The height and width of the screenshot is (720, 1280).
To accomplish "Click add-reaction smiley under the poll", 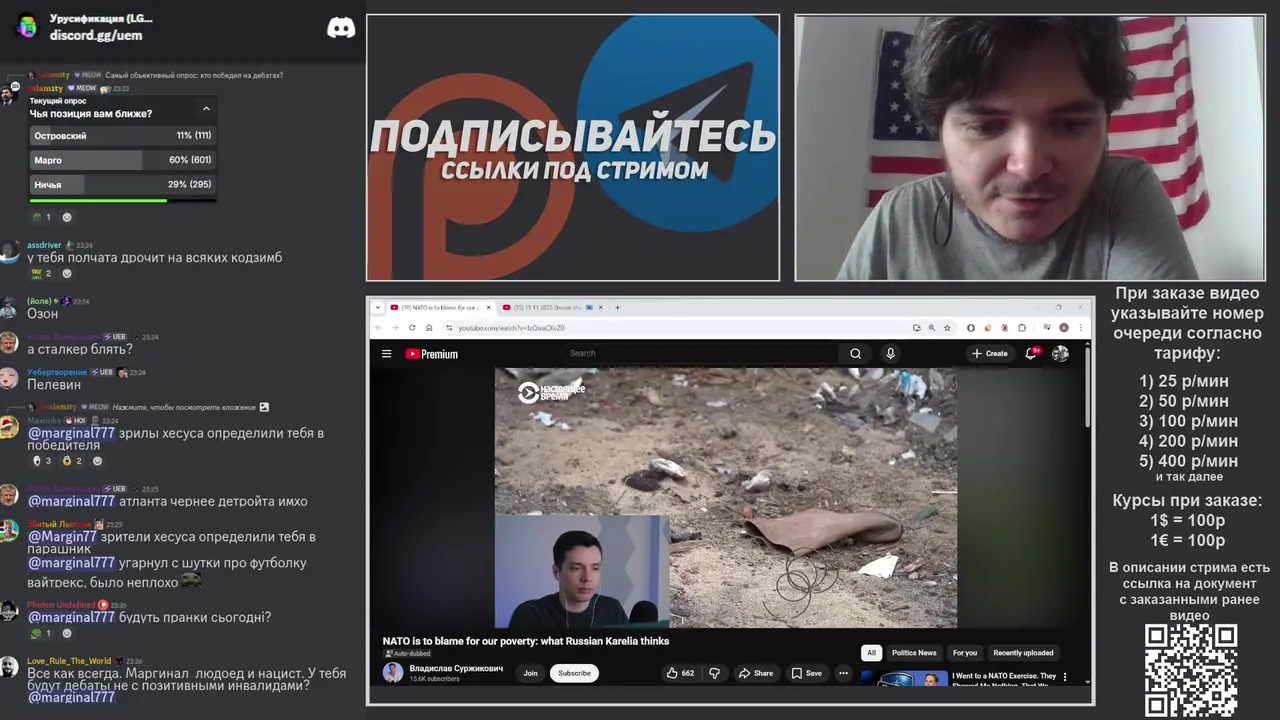I will 67,216.
